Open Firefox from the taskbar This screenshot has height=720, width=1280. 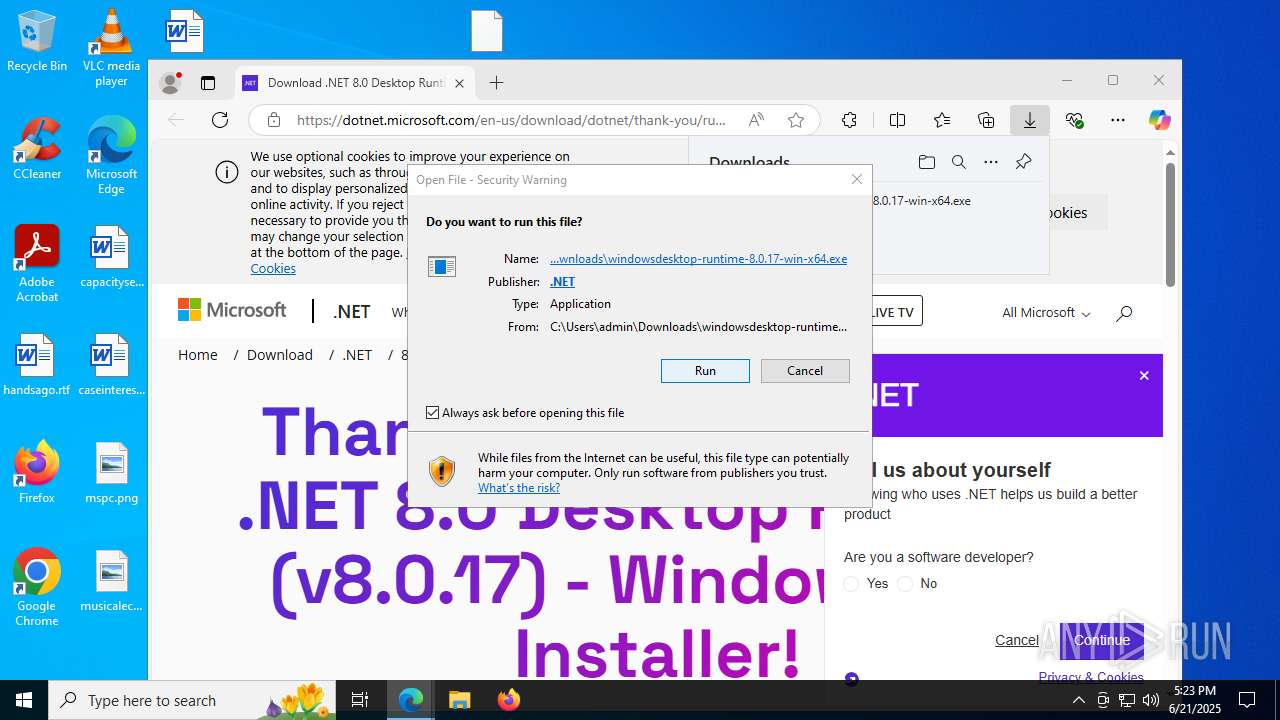click(x=509, y=700)
